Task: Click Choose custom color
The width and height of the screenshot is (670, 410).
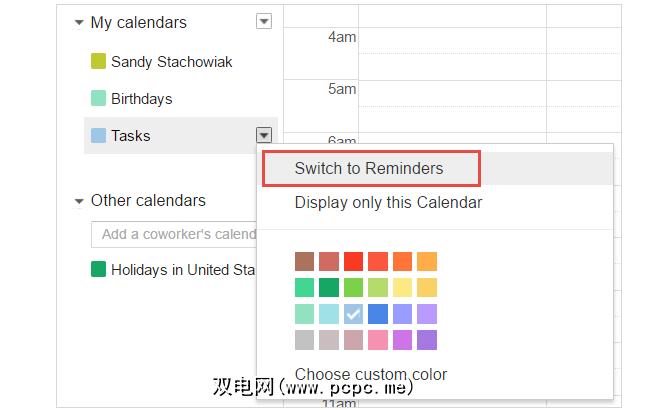Action: [370, 375]
